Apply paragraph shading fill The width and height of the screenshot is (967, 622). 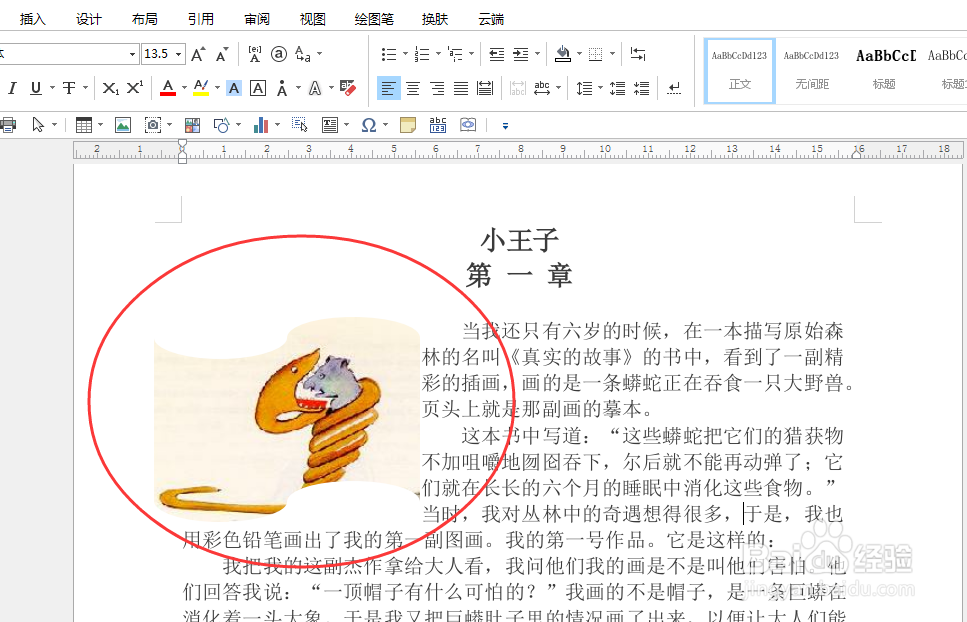(x=562, y=54)
